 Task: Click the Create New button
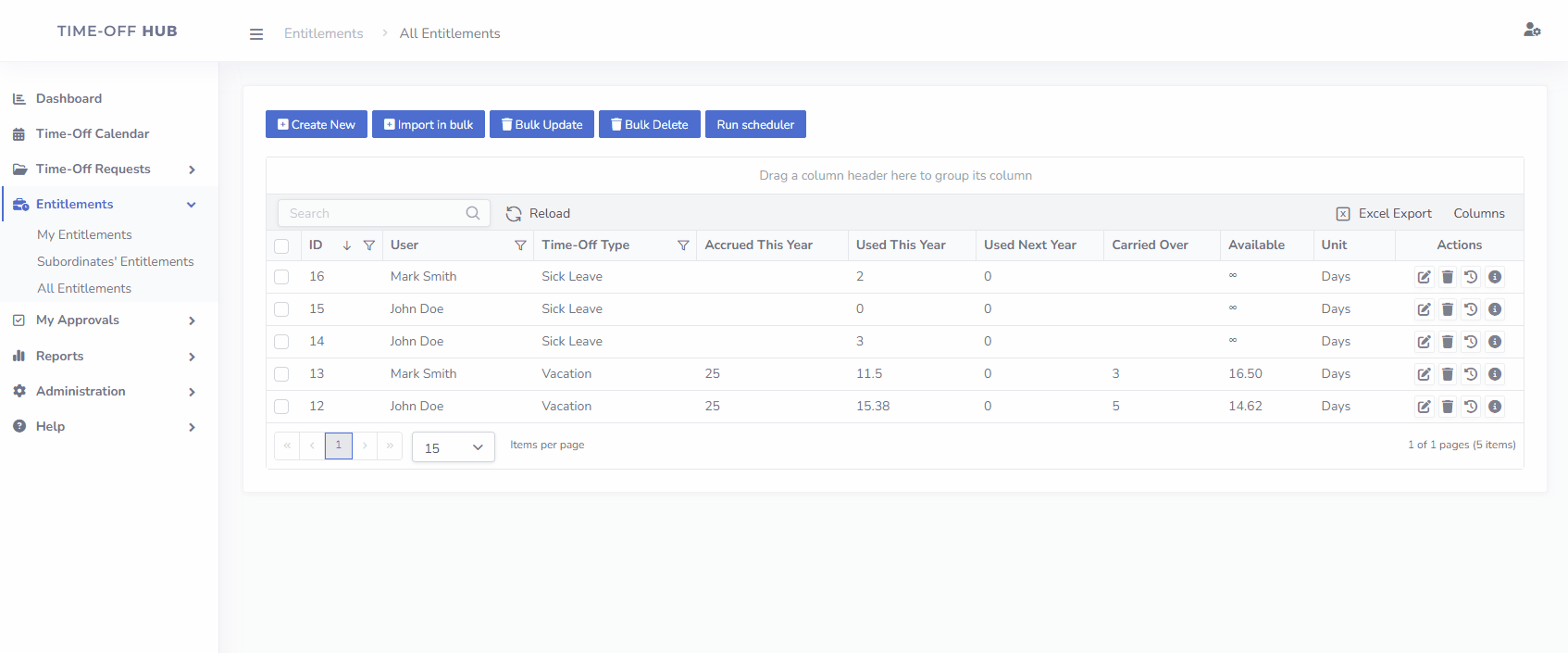317,125
